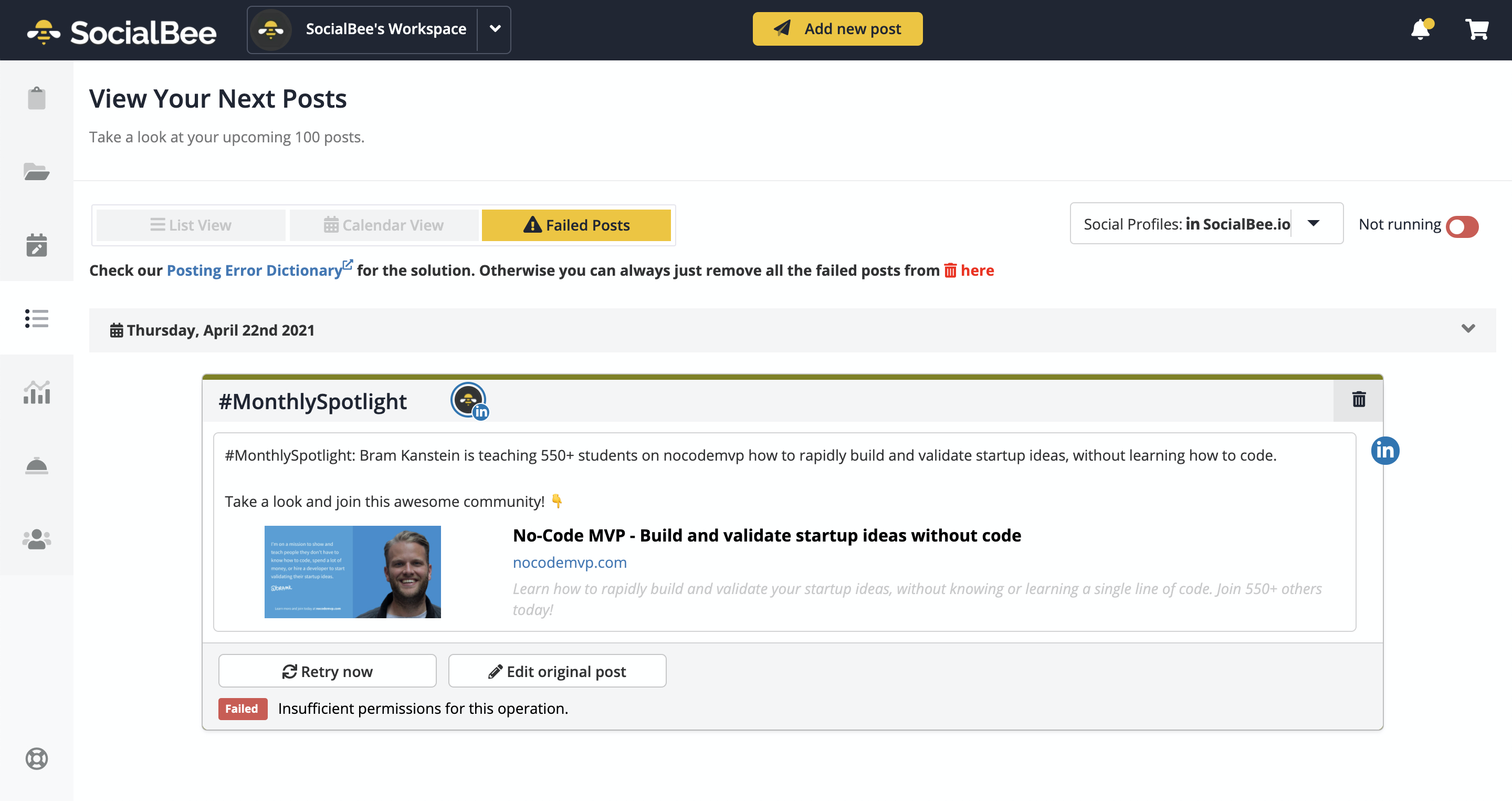Expand the SocialBee's Workspace dropdown arrow
The image size is (1512, 801).
(495, 29)
